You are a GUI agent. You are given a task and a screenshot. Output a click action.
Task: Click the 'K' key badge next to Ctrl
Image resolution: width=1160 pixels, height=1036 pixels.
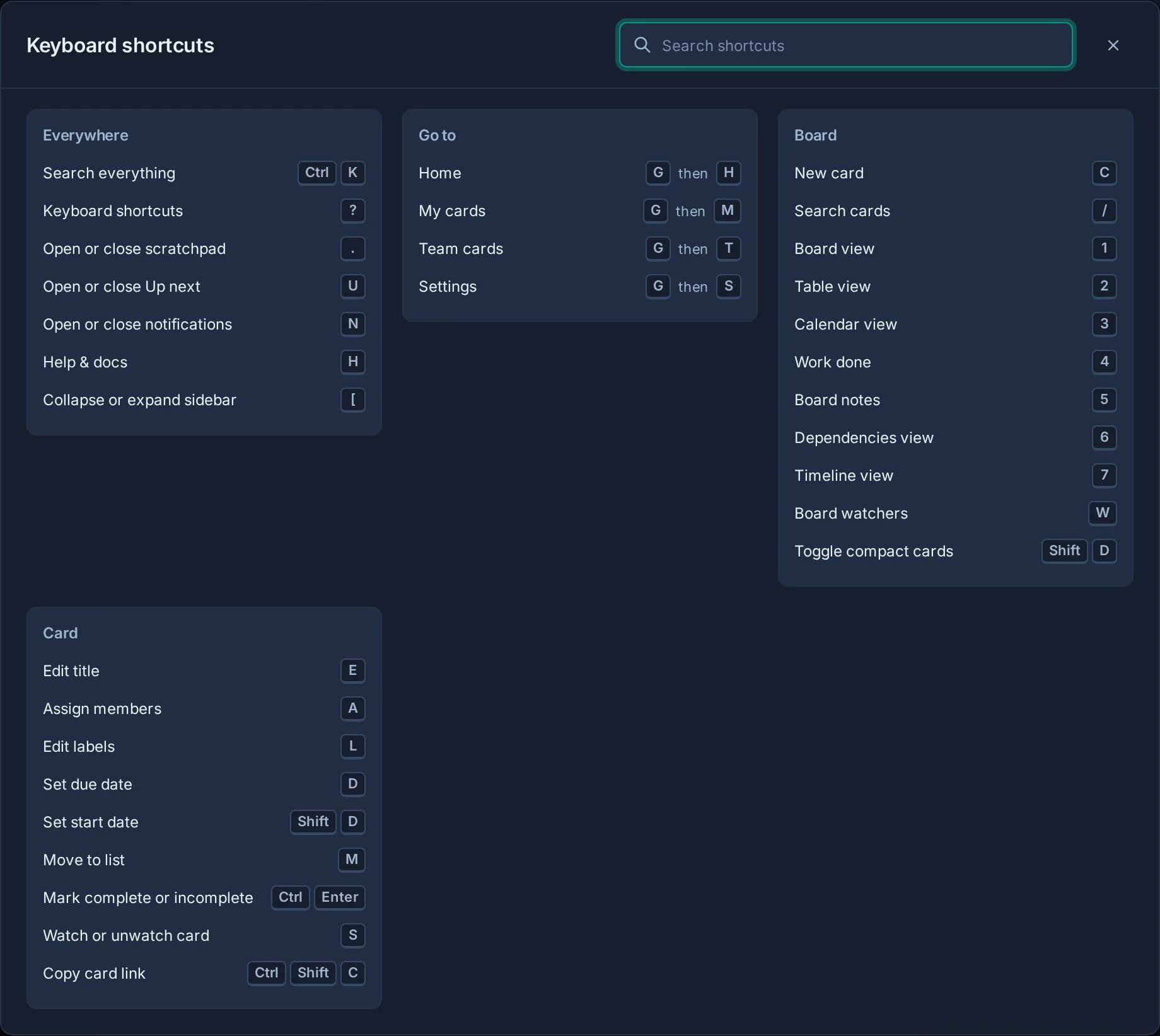353,172
